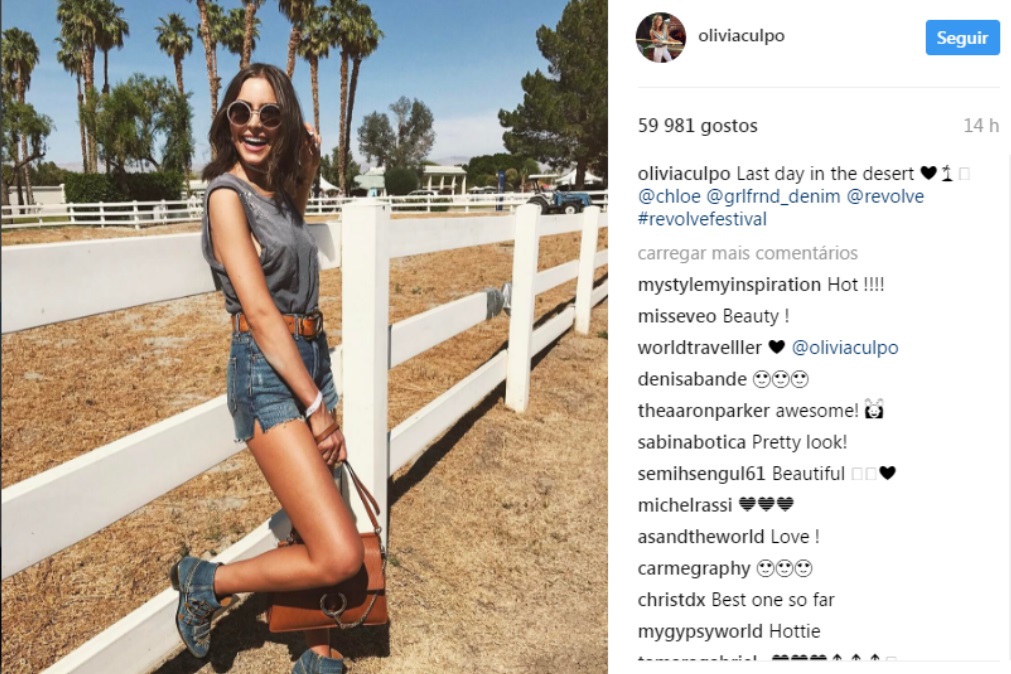View the 59 981 gostos likes list
Viewport: 1011px width, 674px height.
pyautogui.click(x=698, y=126)
